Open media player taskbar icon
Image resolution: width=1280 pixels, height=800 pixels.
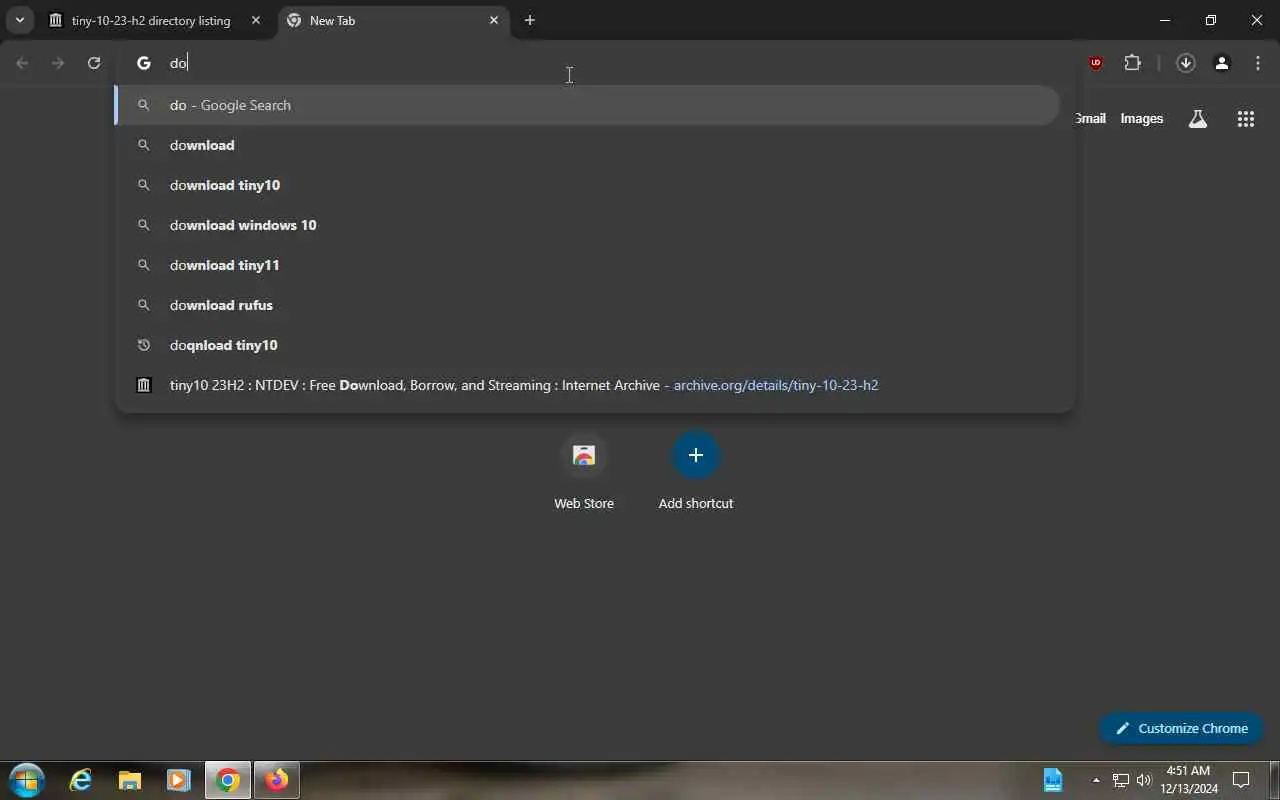coord(178,780)
